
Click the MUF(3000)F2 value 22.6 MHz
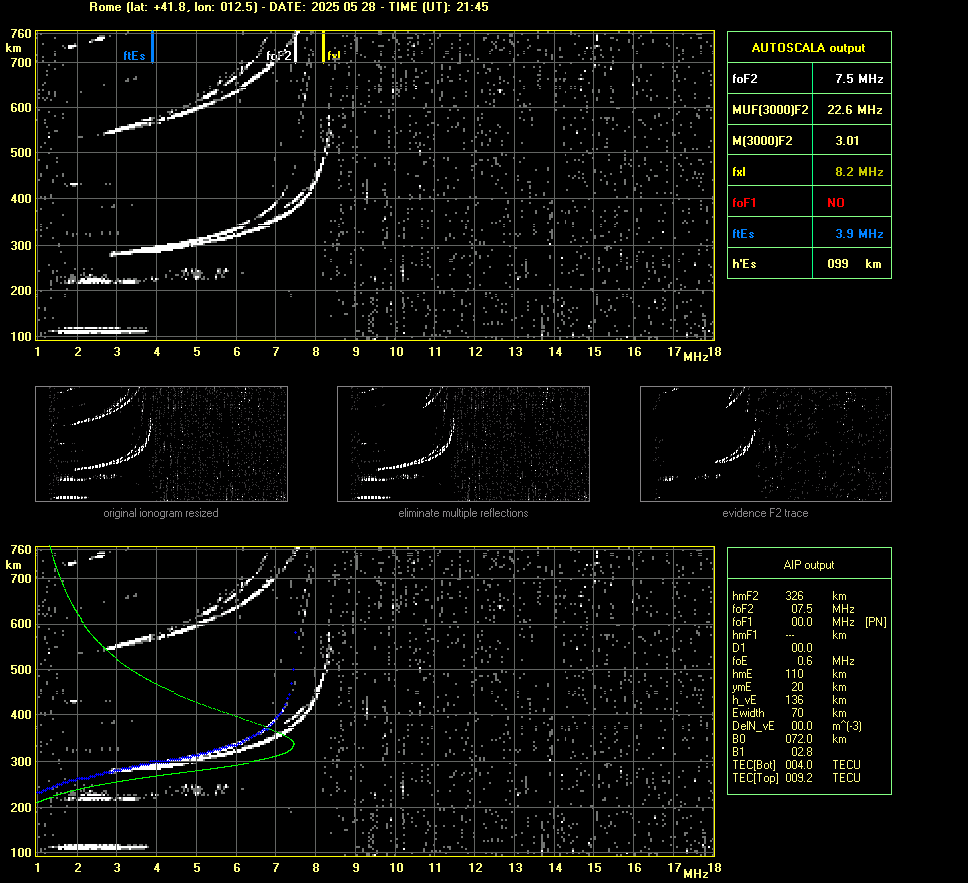click(x=855, y=110)
